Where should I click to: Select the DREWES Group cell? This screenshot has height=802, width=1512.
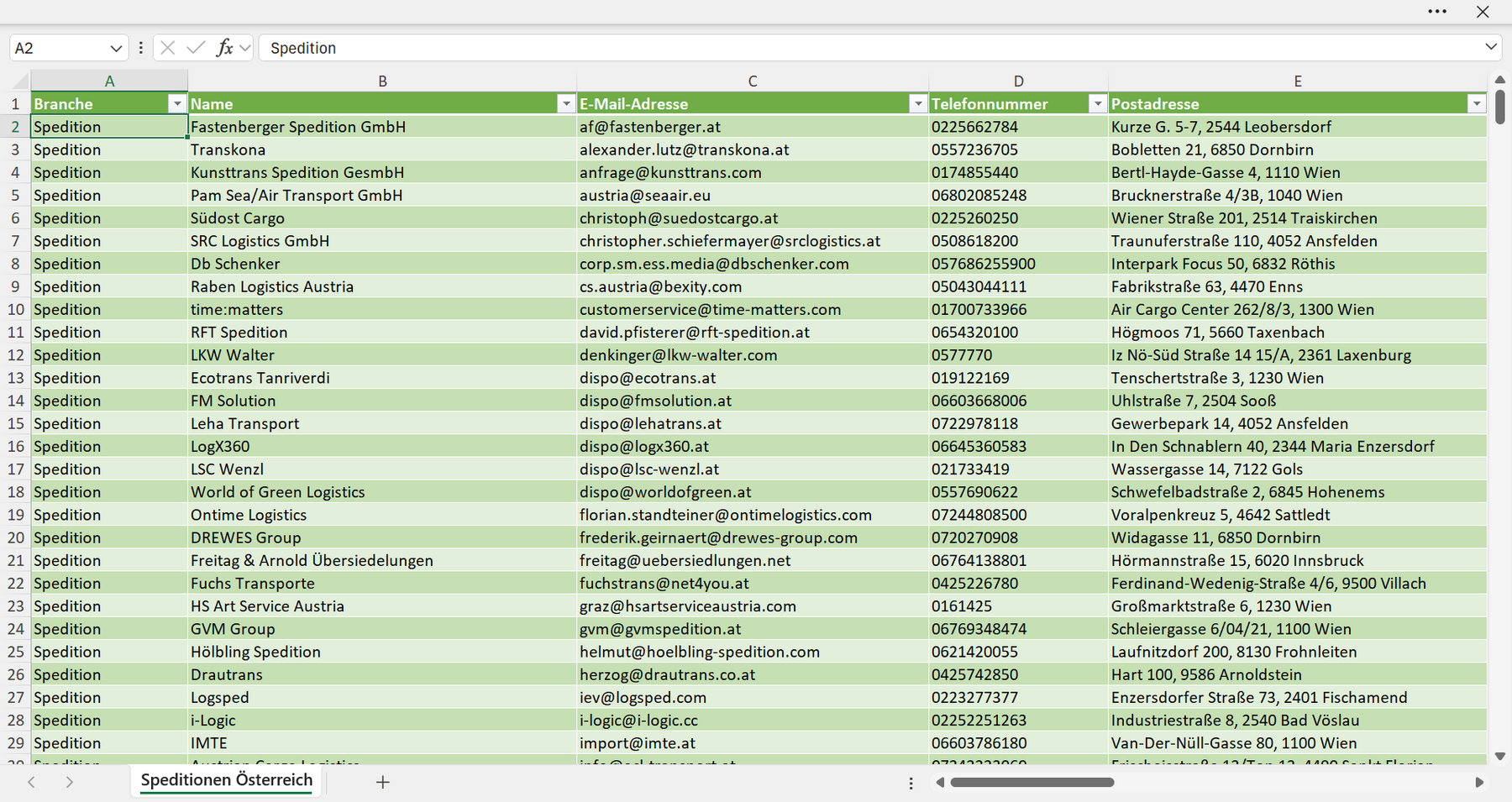[382, 537]
